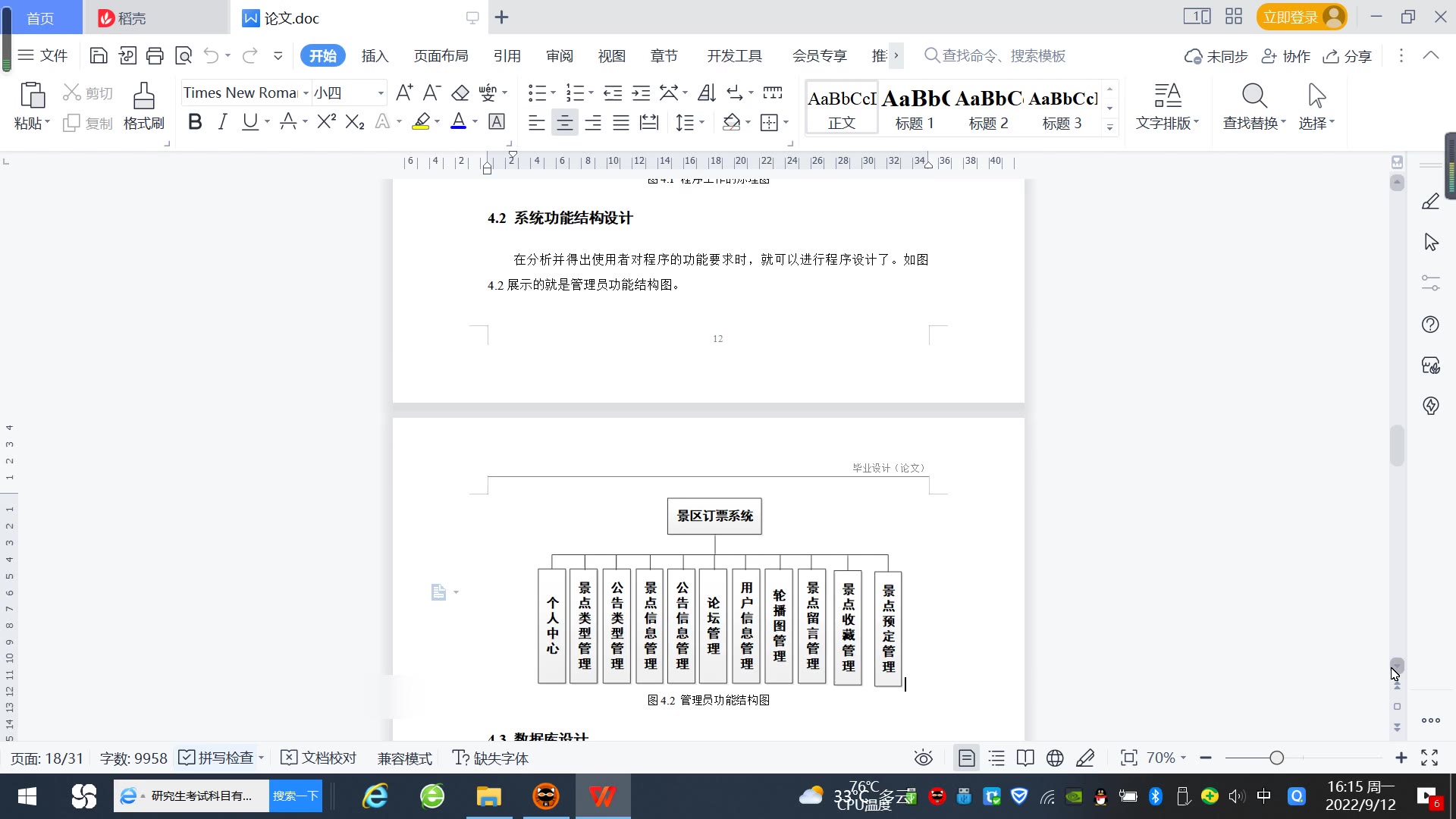Switch to web layout view icon

(x=1055, y=758)
